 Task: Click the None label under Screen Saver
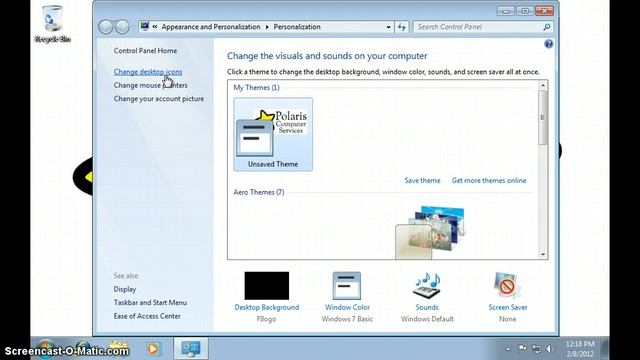pos(507,319)
